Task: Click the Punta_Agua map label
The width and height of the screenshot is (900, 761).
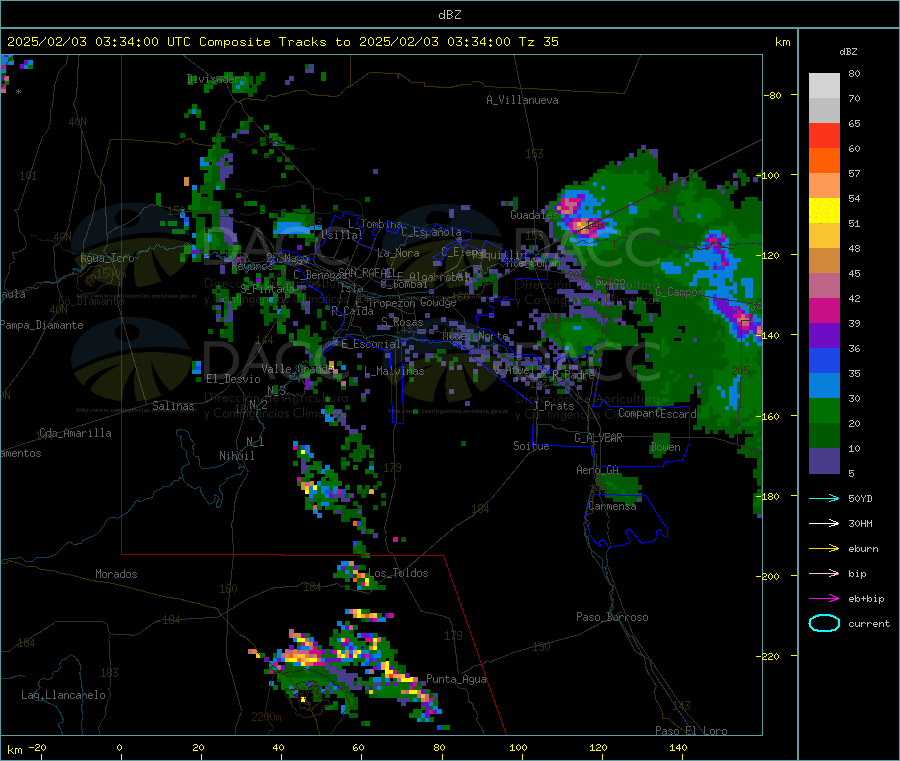Action: (456, 679)
